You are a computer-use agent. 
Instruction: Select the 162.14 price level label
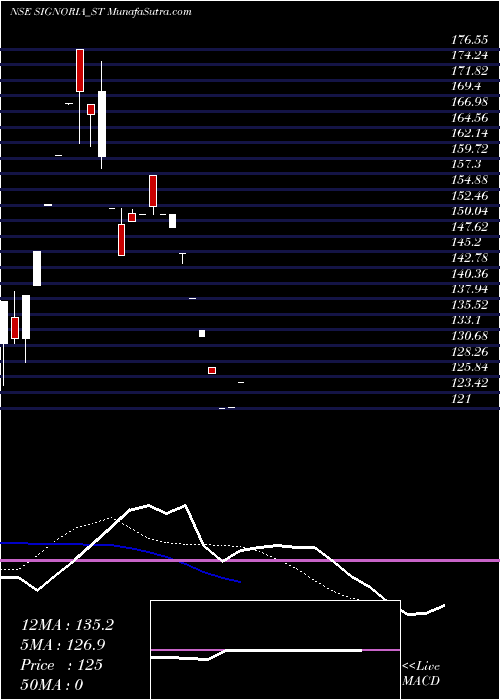pyautogui.click(x=469, y=133)
